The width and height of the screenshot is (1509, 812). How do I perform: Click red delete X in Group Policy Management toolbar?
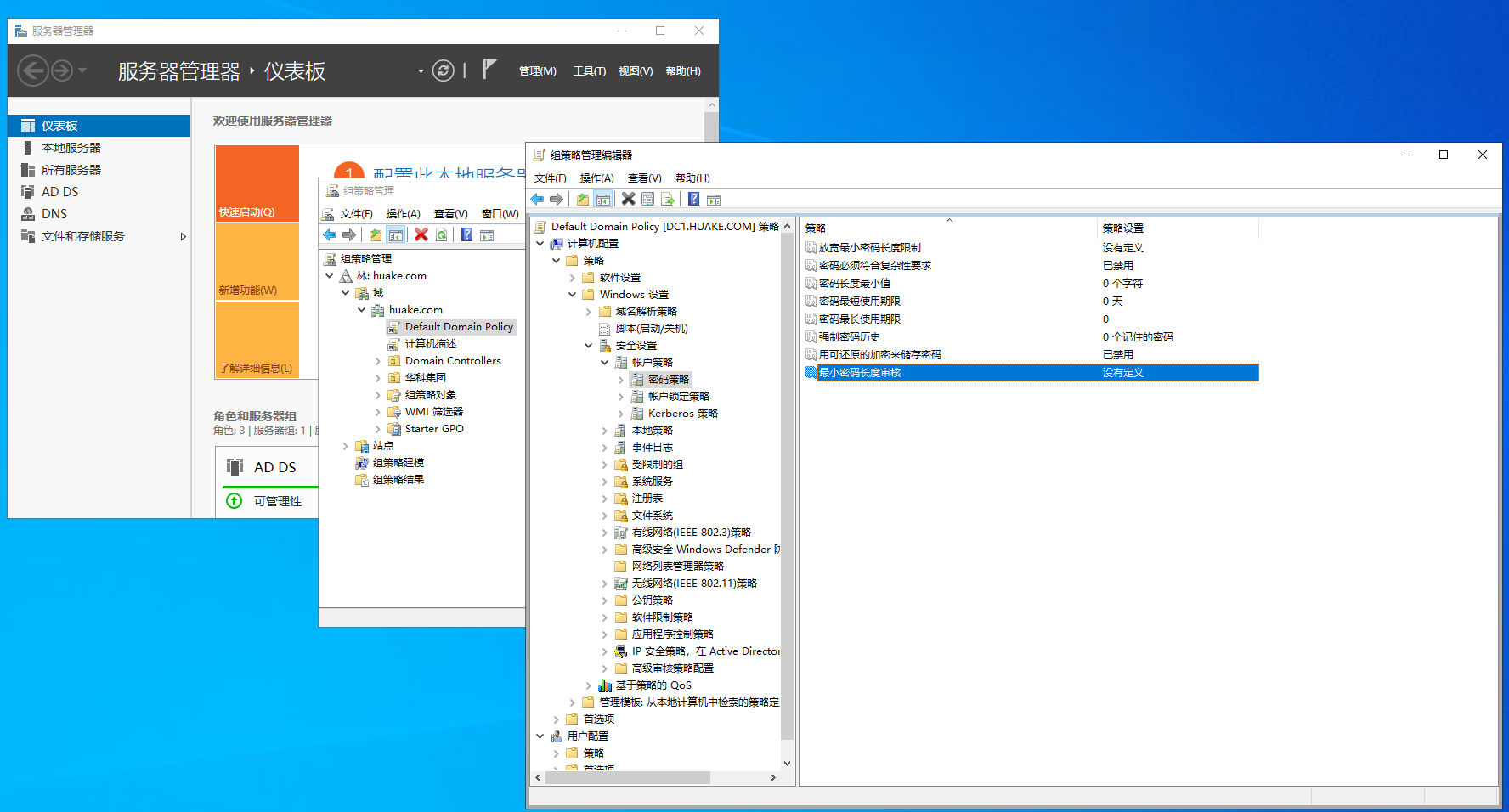click(x=421, y=235)
